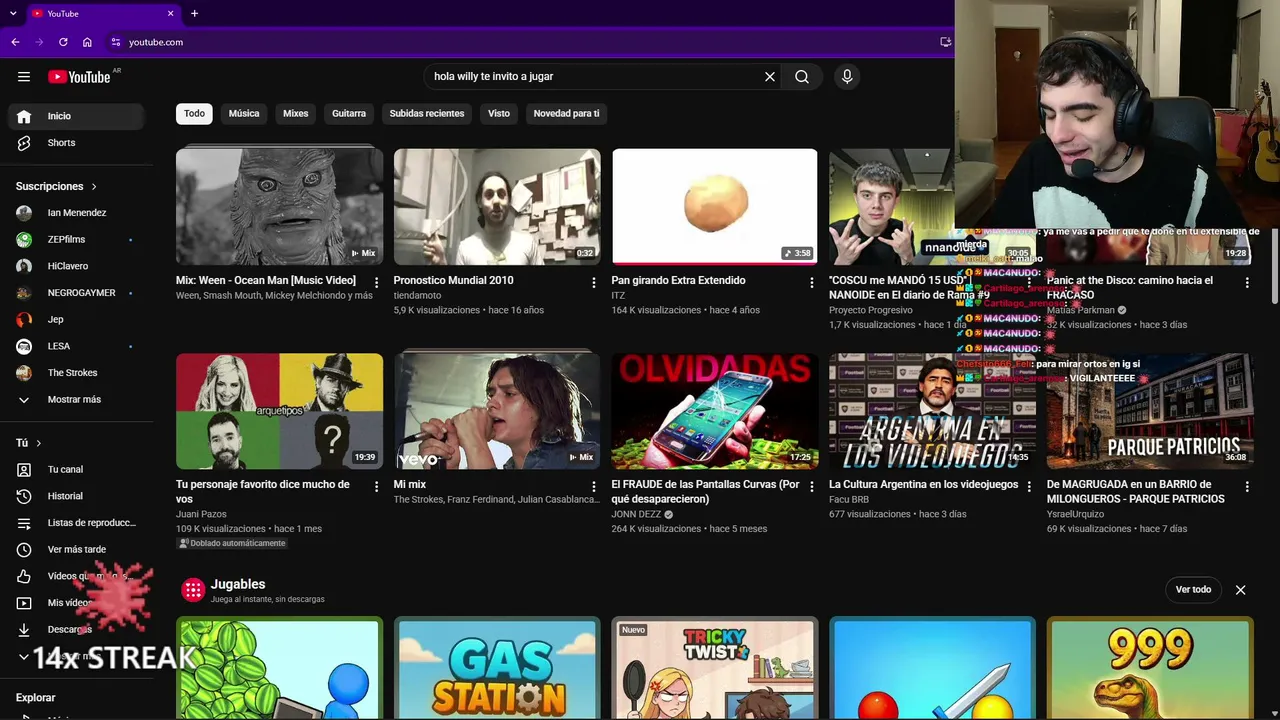Open the Gas Station playable game
1280x720 pixels.
497,668
